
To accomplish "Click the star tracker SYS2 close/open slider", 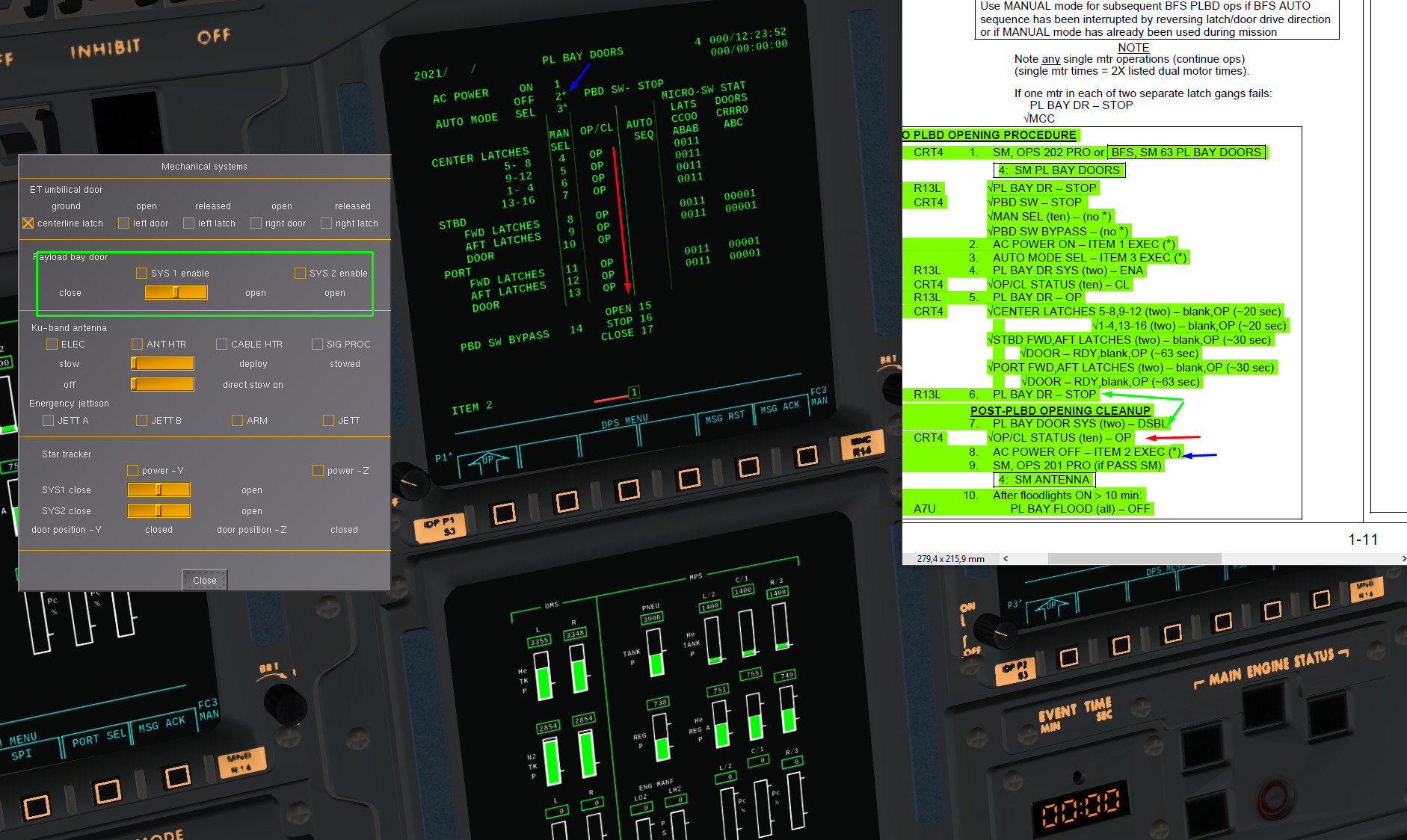I will (x=159, y=510).
